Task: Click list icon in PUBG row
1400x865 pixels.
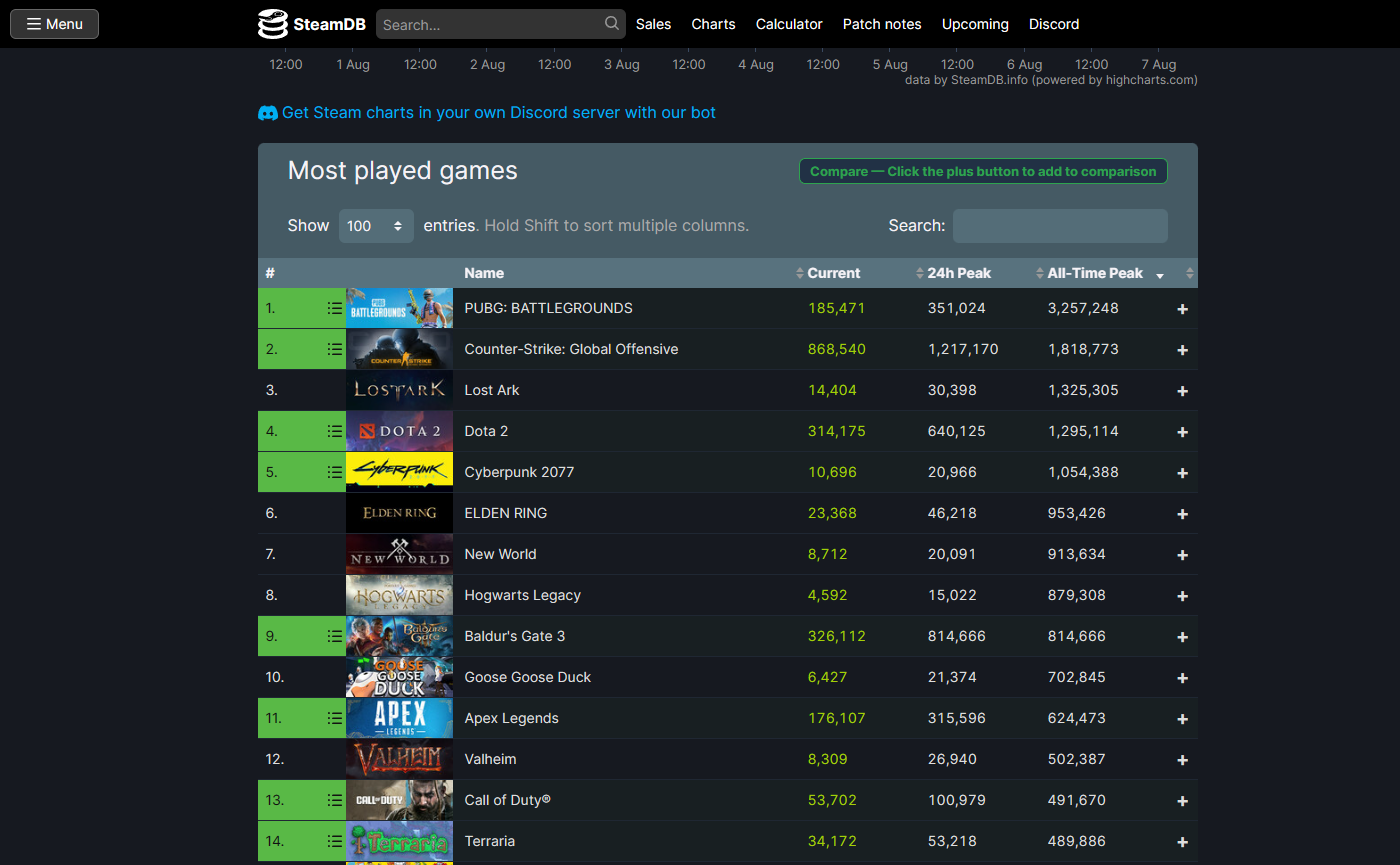Action: 334,308
